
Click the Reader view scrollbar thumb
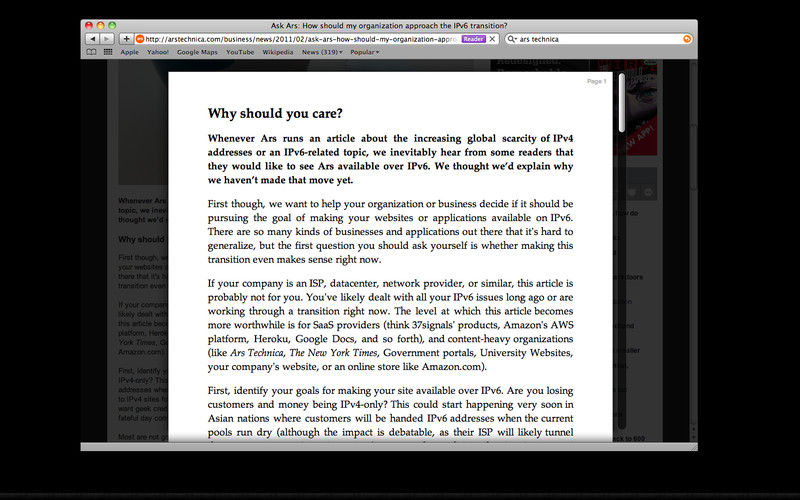click(x=621, y=103)
